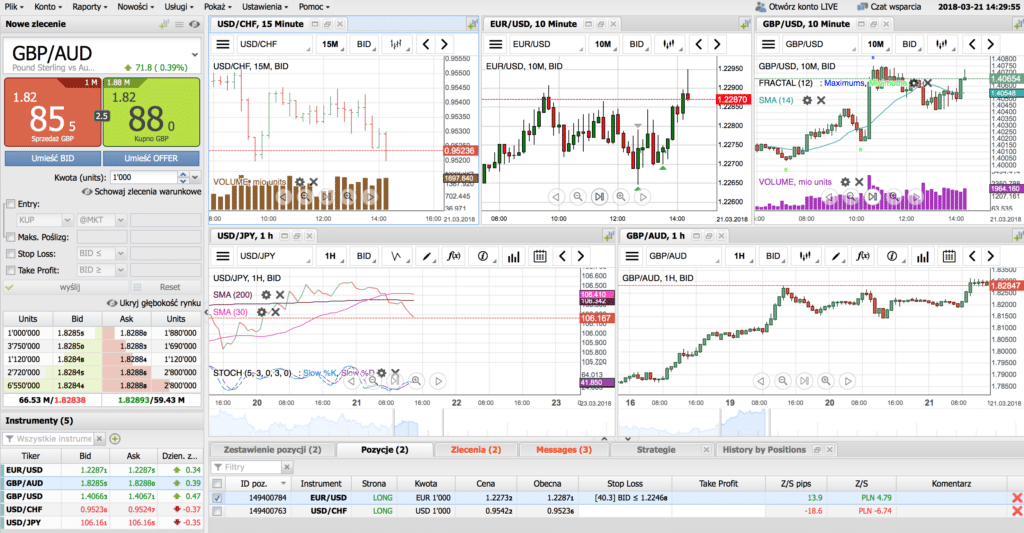Switch to the Zlecenia (2) tab
This screenshot has width=1024, height=533.
tap(476, 450)
